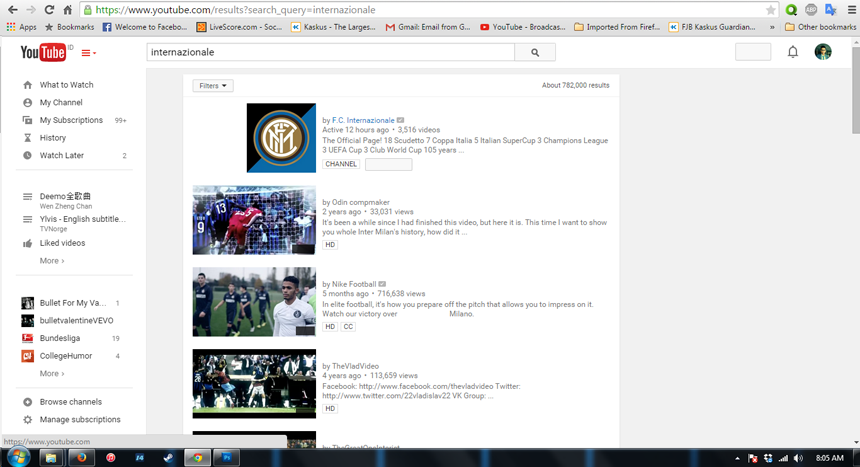Open the Nike Football video thumbnail
The width and height of the screenshot is (860, 467).
pyautogui.click(x=254, y=302)
